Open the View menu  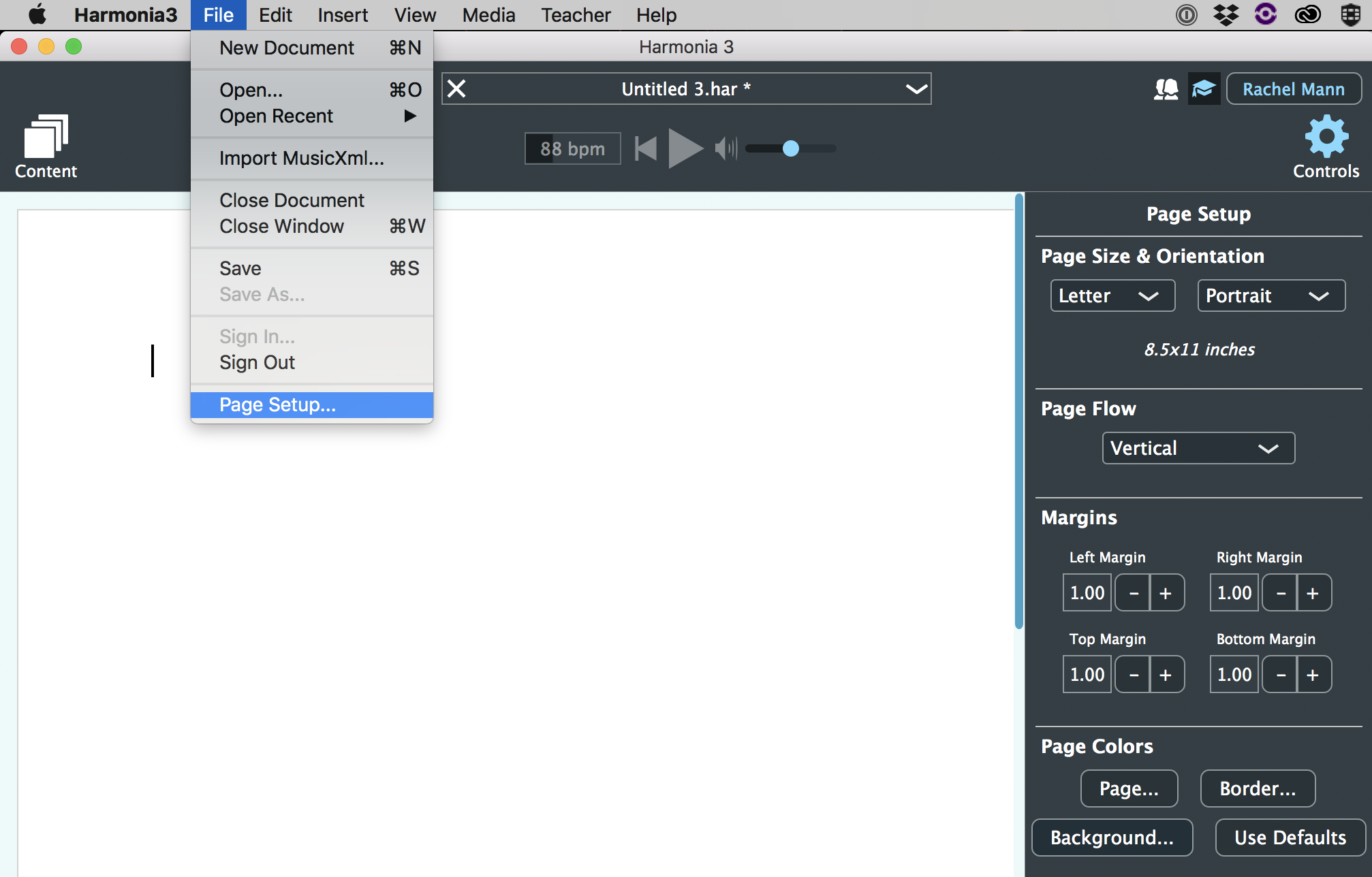(415, 14)
